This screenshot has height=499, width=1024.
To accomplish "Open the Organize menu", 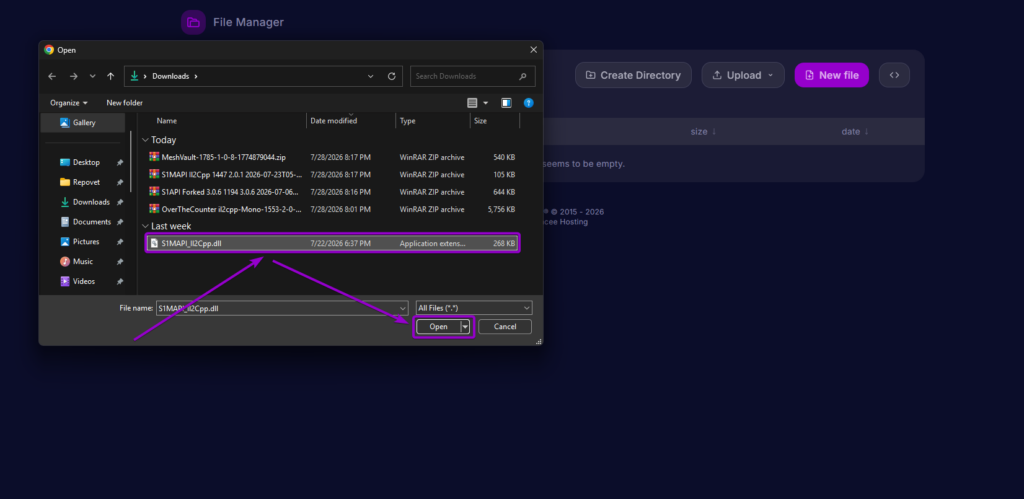I will tap(69, 103).
